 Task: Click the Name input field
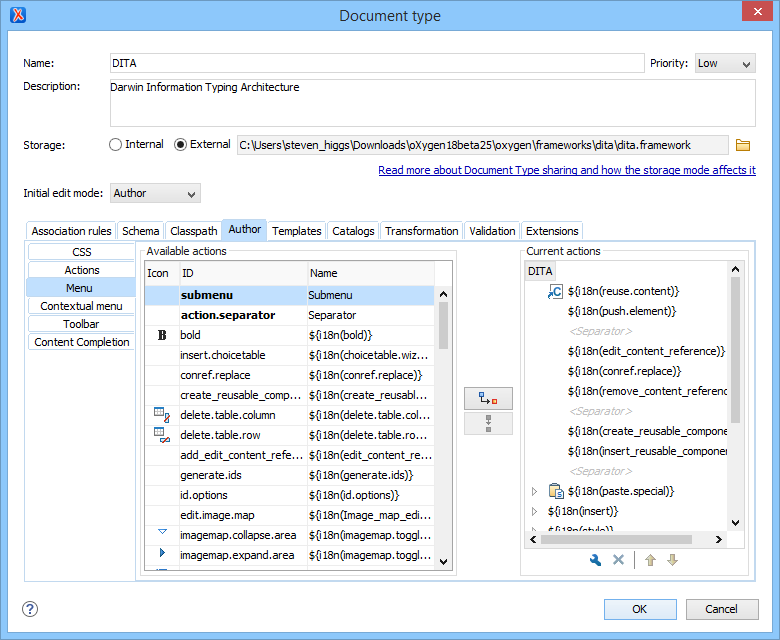(377, 63)
